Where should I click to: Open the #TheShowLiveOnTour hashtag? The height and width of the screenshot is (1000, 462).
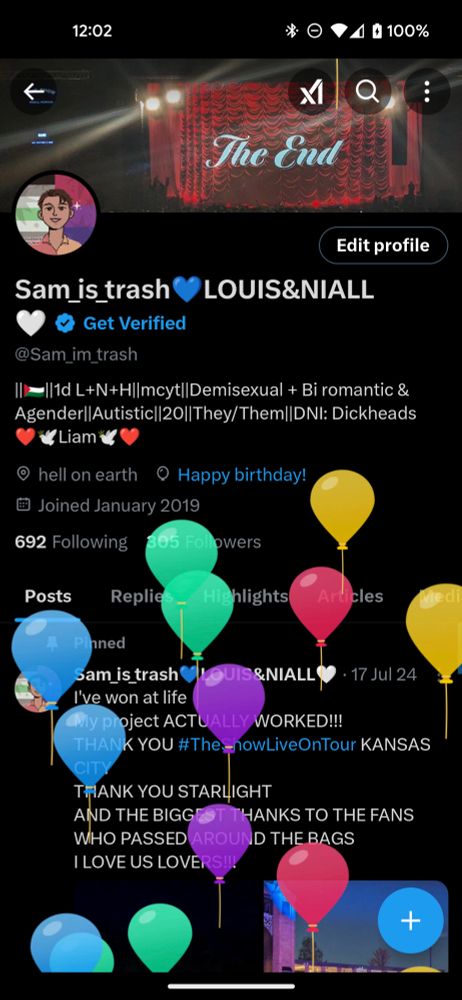click(x=267, y=745)
